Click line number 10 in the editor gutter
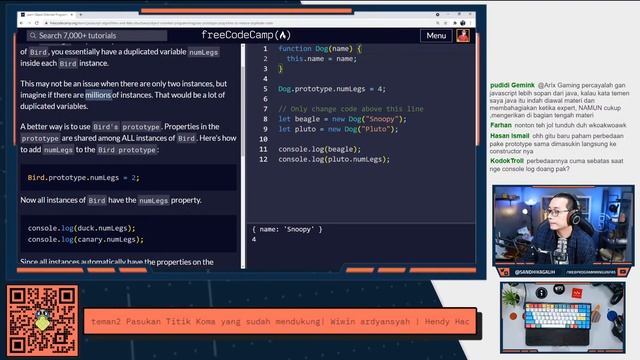Viewport: 640px width, 360px height. click(263, 139)
